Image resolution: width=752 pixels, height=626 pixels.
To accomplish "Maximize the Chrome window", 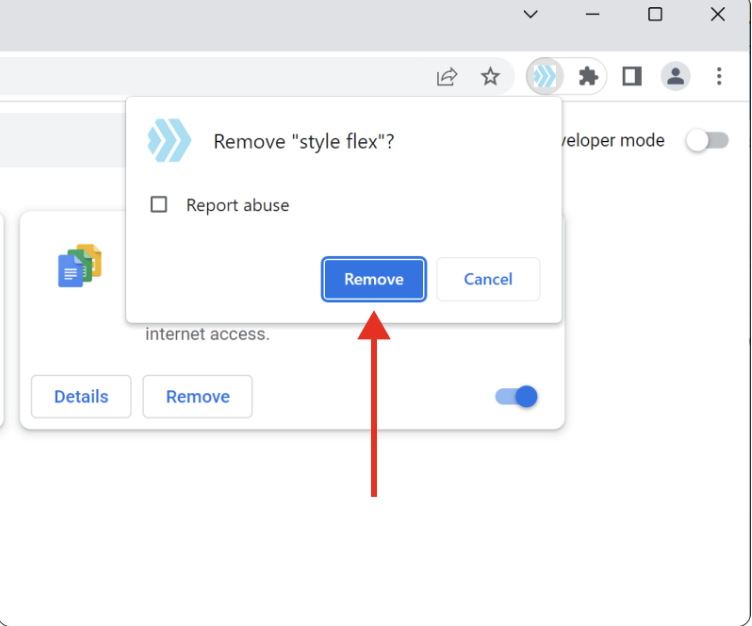I will (x=655, y=14).
